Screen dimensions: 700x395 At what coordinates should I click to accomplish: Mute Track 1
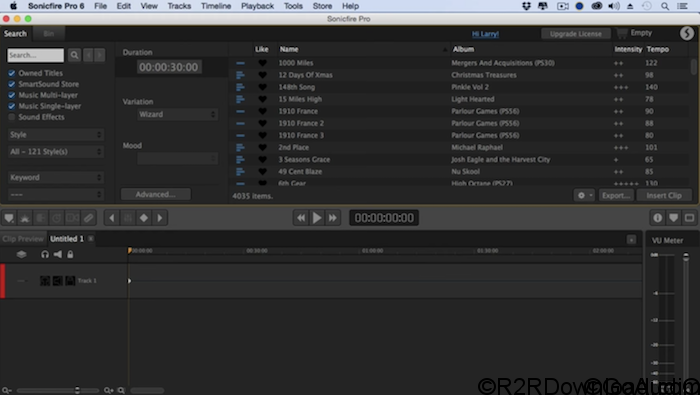58,281
